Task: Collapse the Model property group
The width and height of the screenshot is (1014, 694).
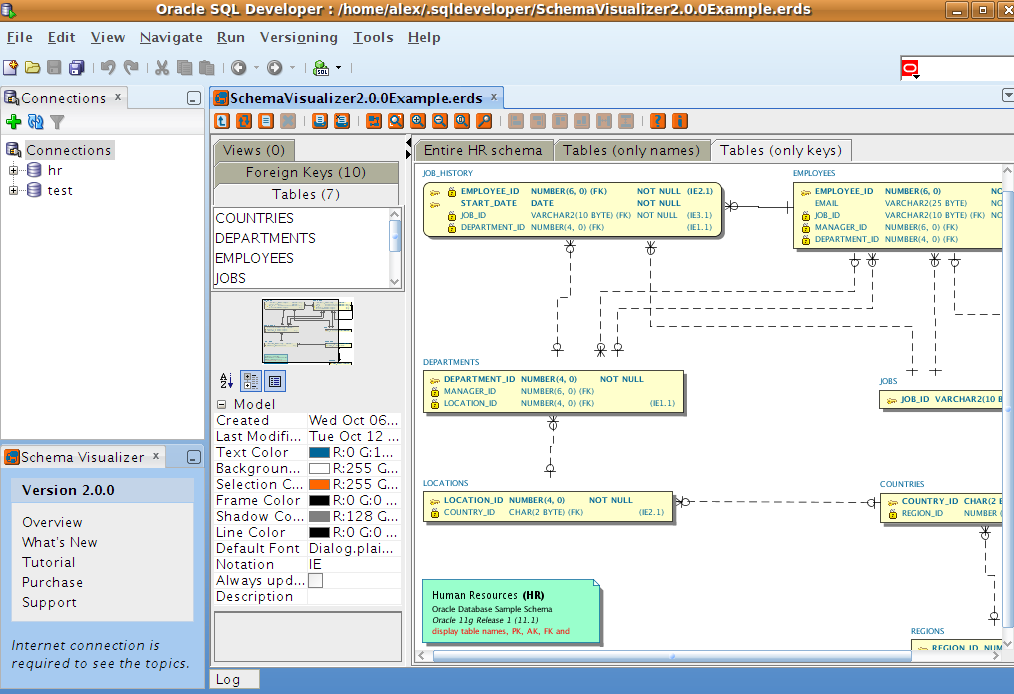Action: (222, 404)
